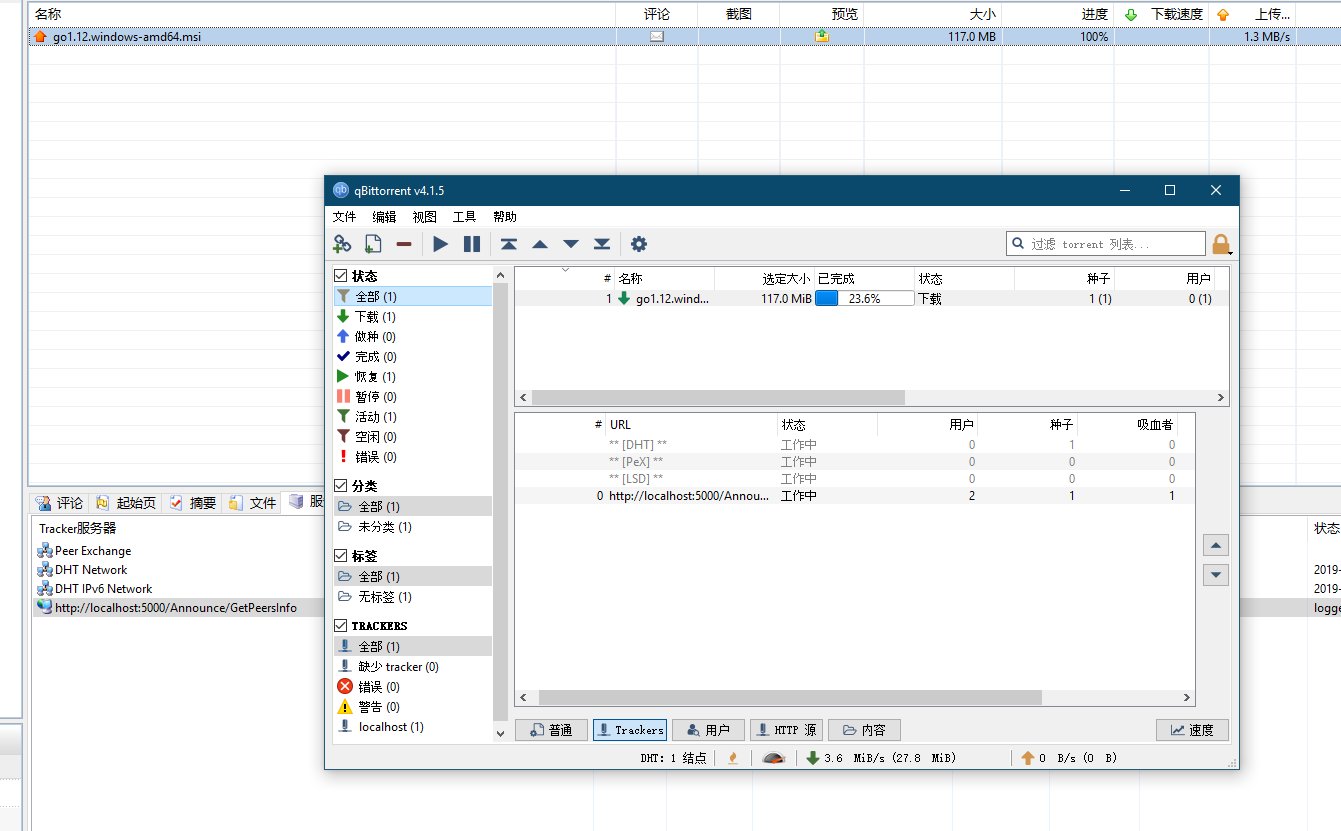Toggle the TRACKERS section checkbox
This screenshot has height=831, width=1341.
[341, 626]
